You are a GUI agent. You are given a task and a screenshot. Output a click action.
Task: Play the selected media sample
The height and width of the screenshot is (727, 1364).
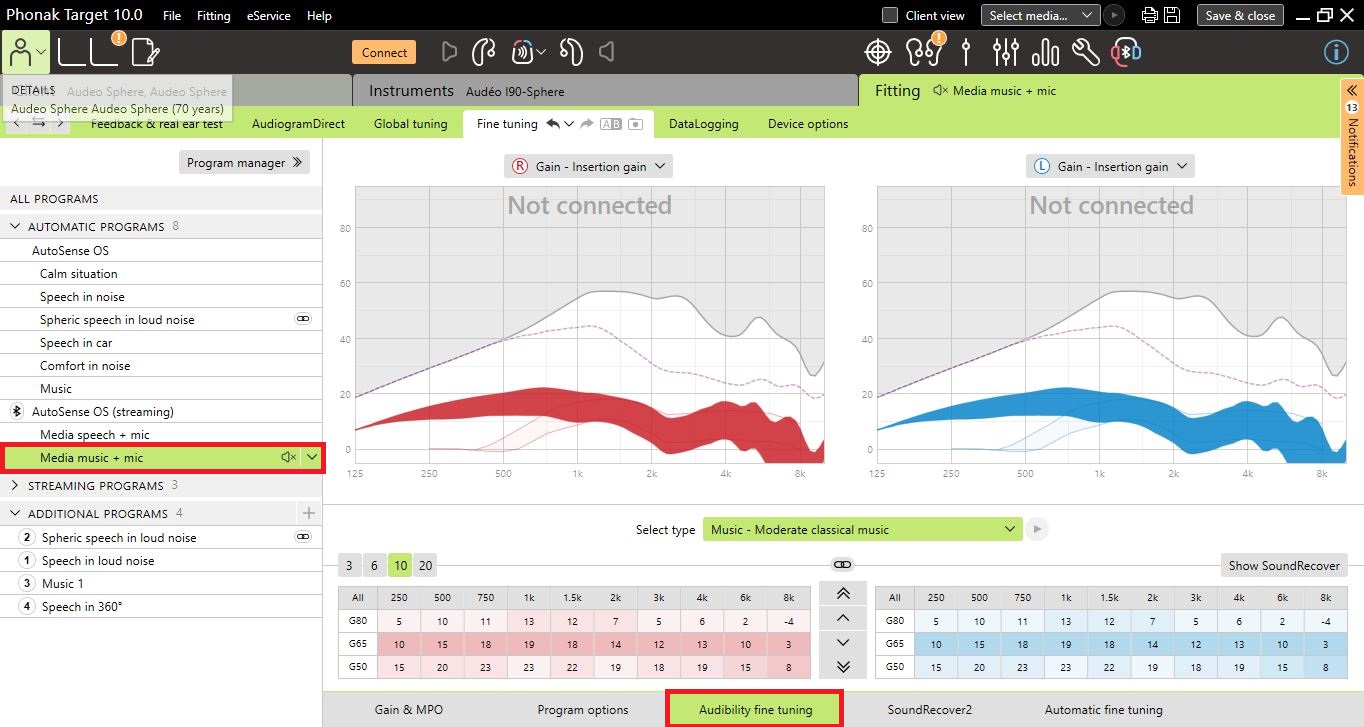1114,15
